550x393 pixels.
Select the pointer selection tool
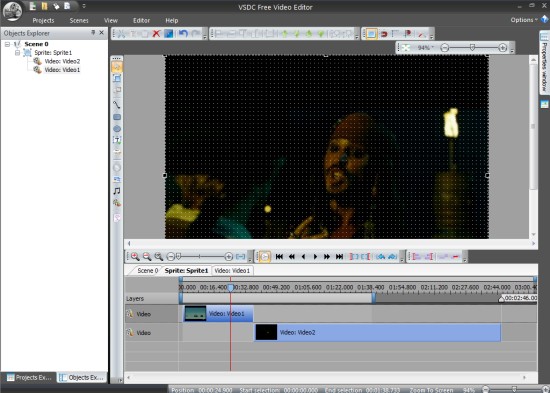coord(117,67)
